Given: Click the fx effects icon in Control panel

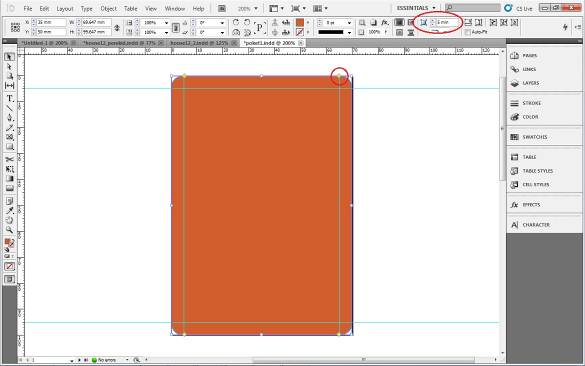Looking at the screenshot, I should (385, 22).
